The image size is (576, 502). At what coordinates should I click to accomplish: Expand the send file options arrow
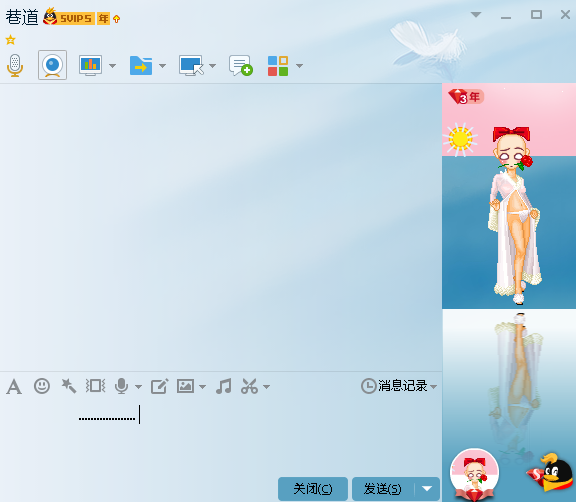coord(162,66)
